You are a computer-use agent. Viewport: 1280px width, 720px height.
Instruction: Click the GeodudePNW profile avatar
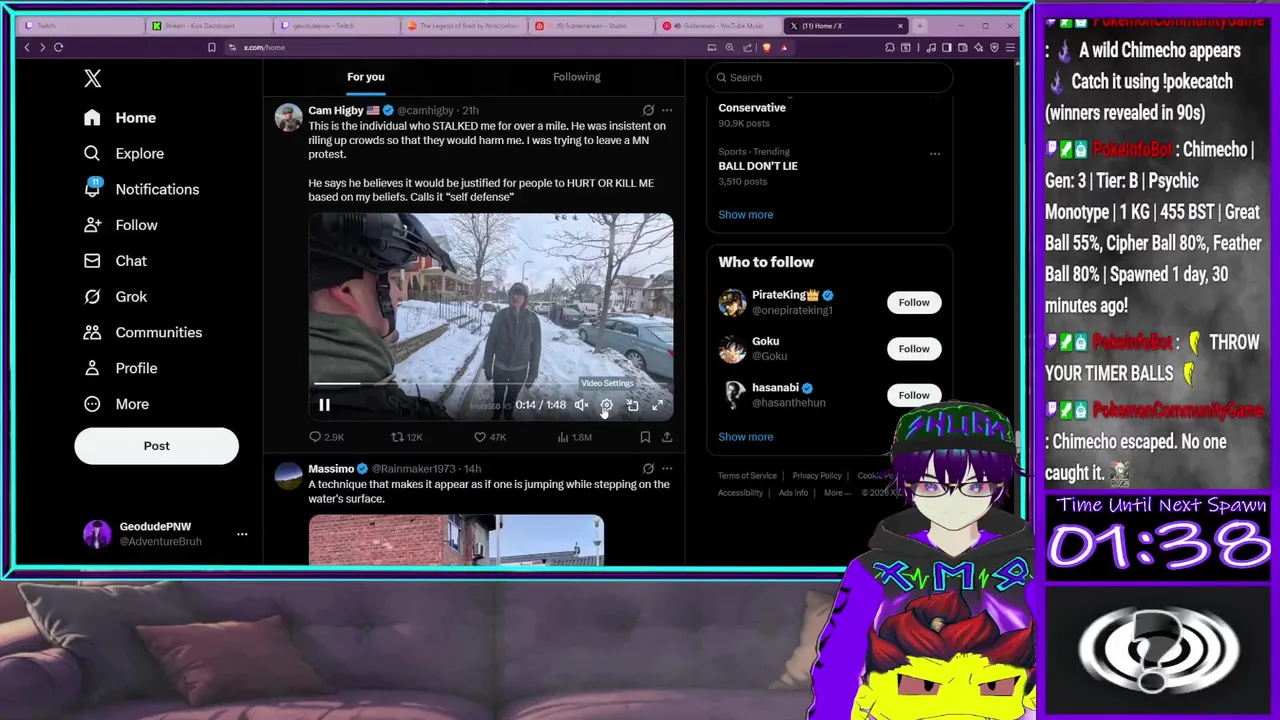click(97, 534)
